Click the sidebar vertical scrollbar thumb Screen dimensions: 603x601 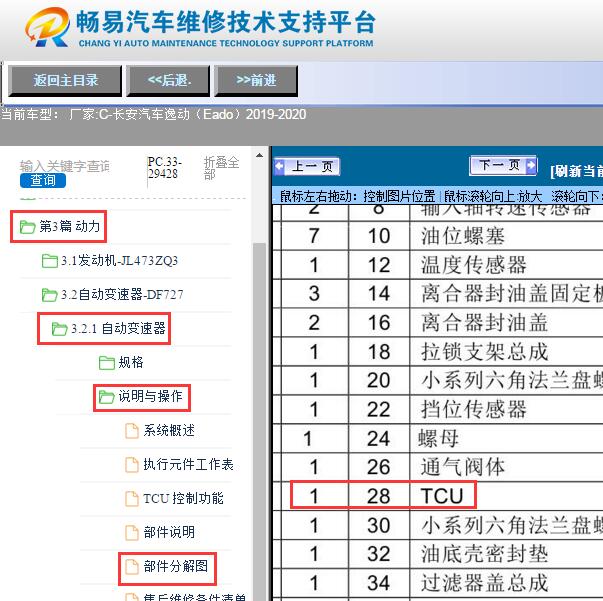(x=260, y=421)
